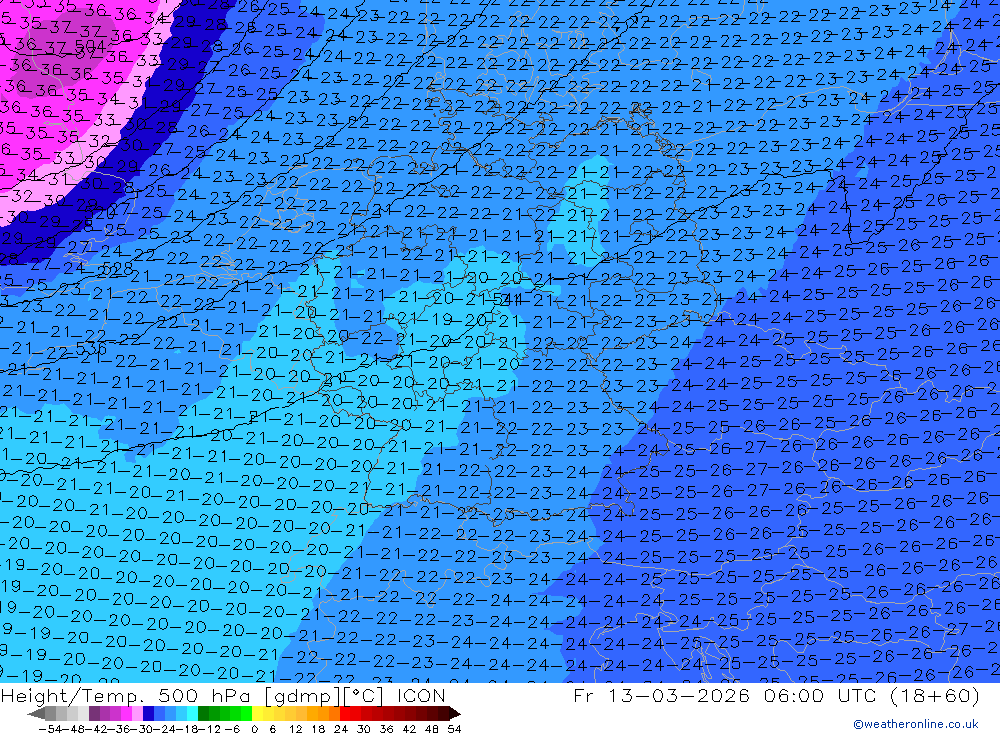Click the -54 legend value
Image resolution: width=1000 pixels, height=733 pixels.
49,729
